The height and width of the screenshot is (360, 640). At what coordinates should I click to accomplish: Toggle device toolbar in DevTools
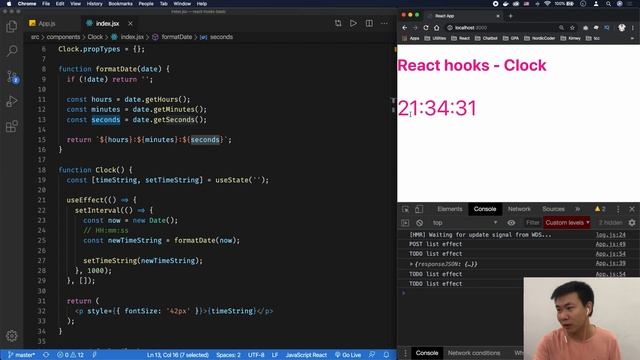419,209
